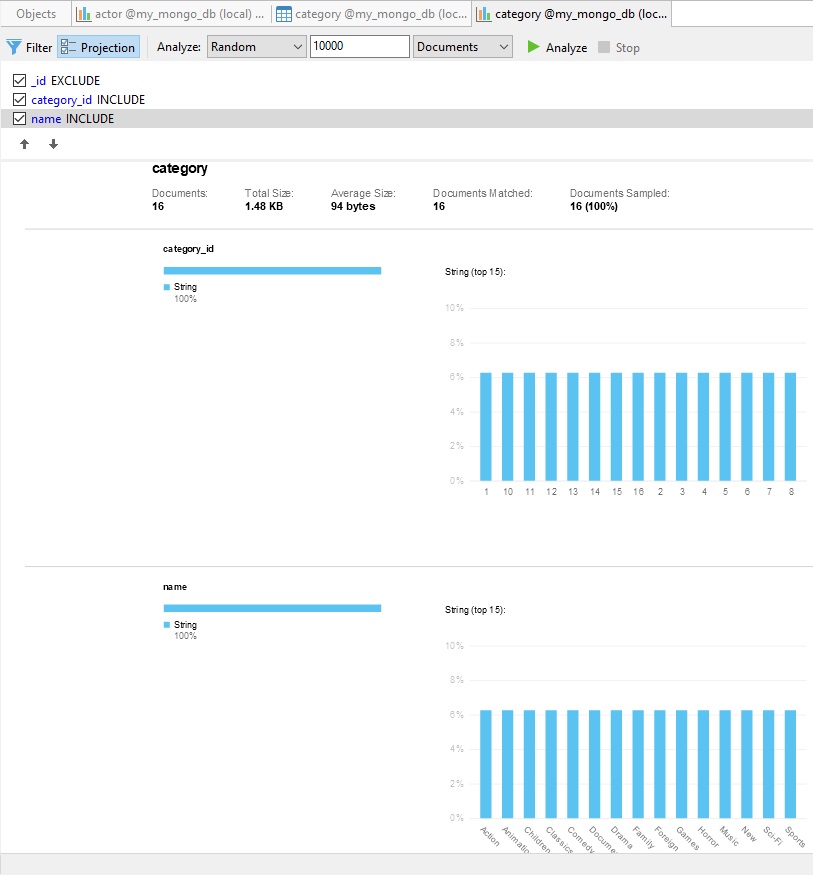Click the category_id section title

[x=188, y=249]
